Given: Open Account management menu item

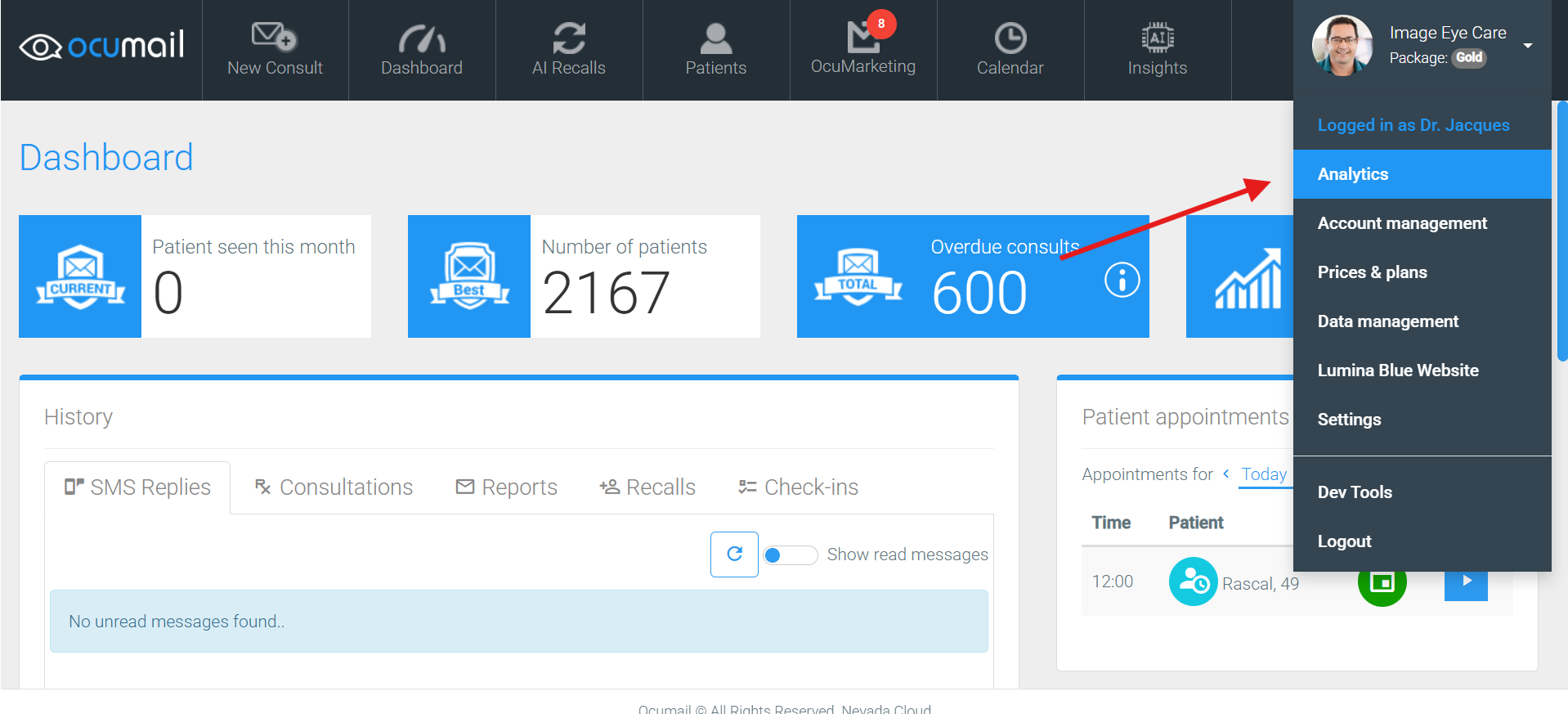Looking at the screenshot, I should 1422,223.
